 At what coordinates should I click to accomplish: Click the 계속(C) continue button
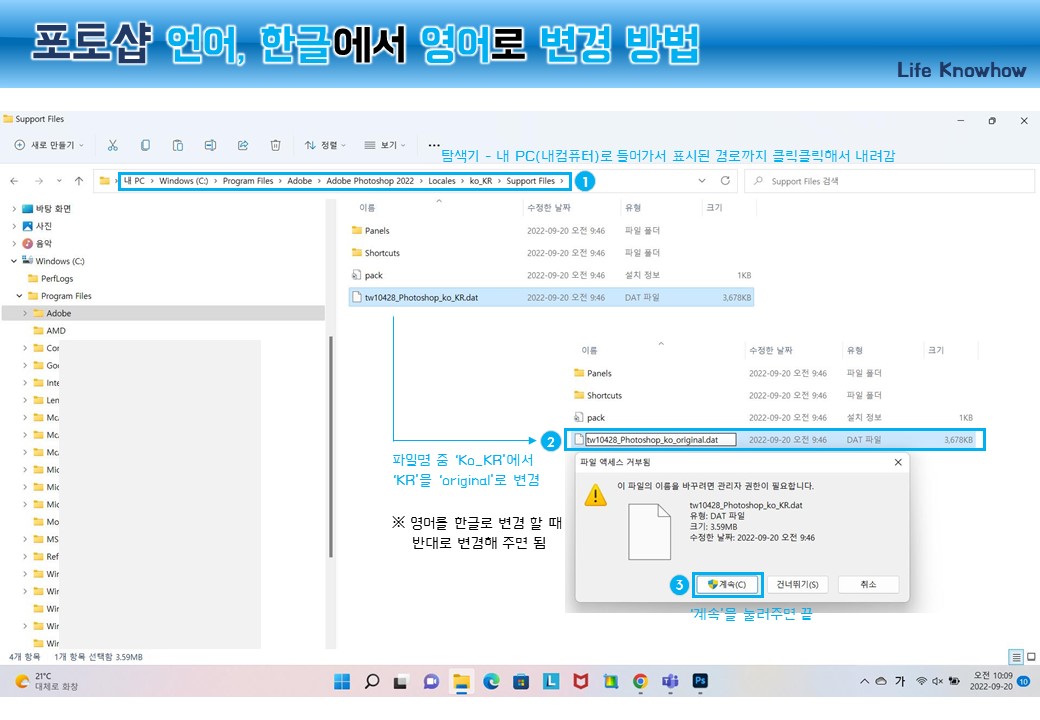point(727,584)
